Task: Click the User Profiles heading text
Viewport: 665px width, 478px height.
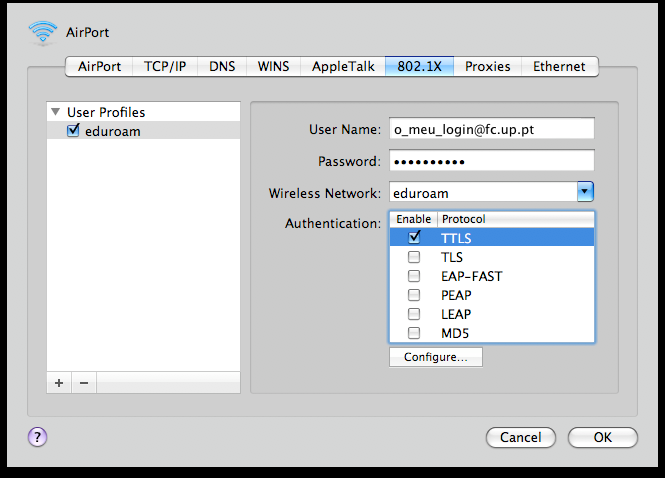Action: [106, 112]
